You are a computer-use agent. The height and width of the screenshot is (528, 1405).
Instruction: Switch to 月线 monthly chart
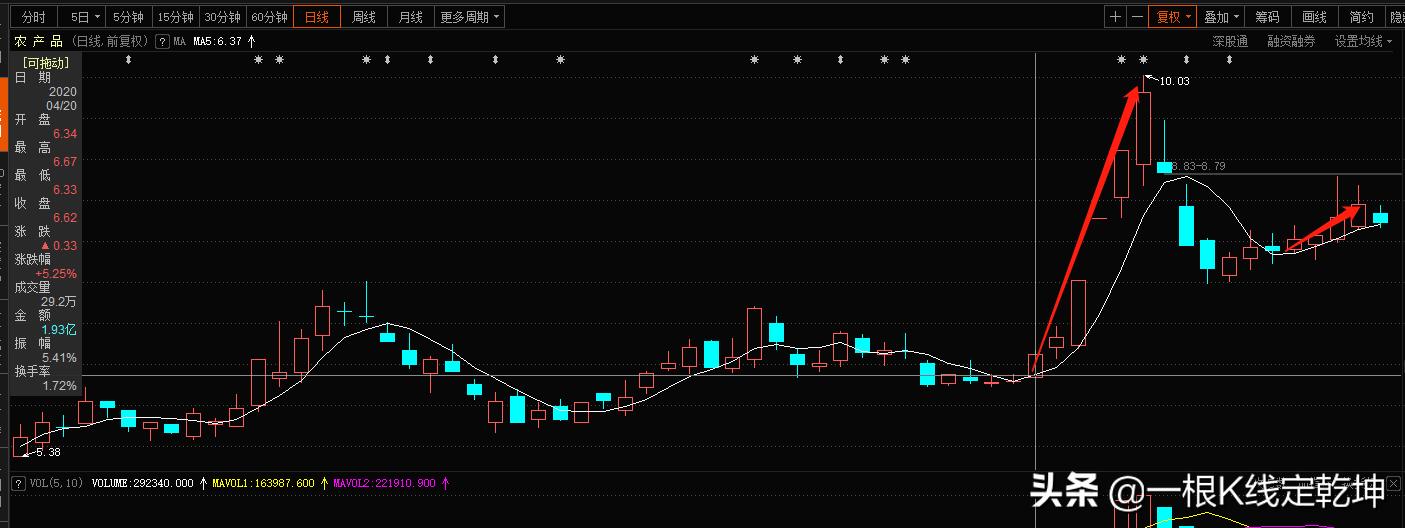(x=411, y=17)
